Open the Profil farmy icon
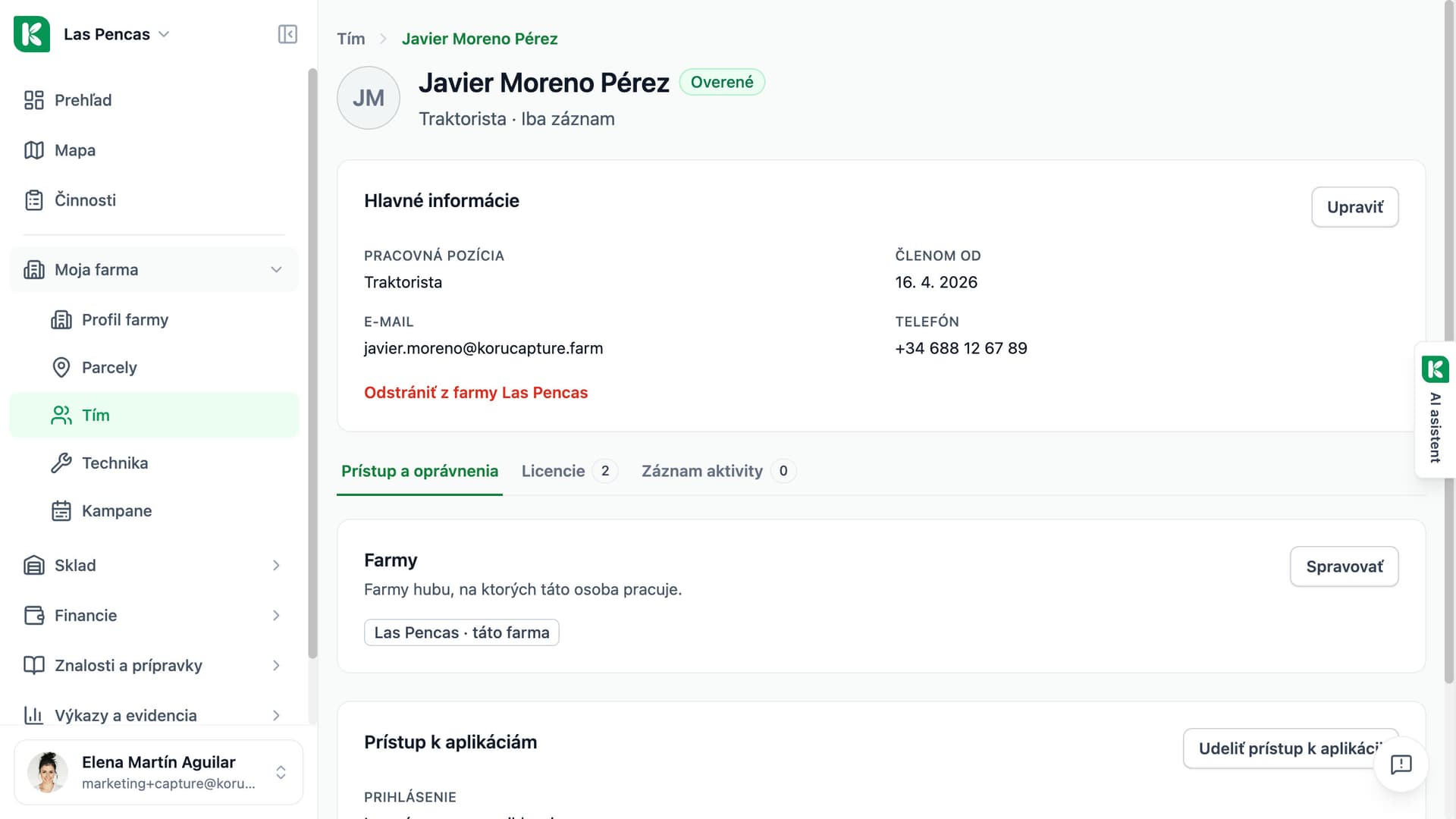The width and height of the screenshot is (1456, 819). pyautogui.click(x=61, y=320)
